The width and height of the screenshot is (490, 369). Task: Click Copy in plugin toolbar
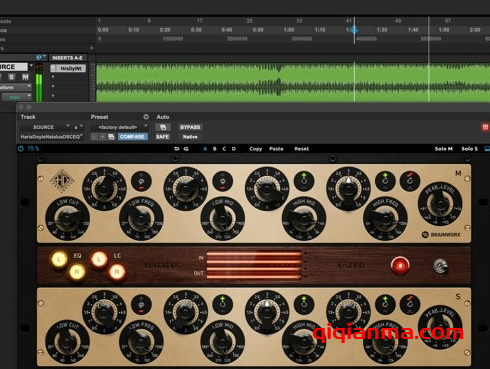click(x=256, y=149)
